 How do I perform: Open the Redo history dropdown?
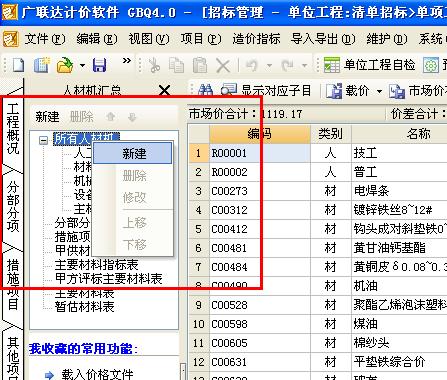tap(304, 65)
